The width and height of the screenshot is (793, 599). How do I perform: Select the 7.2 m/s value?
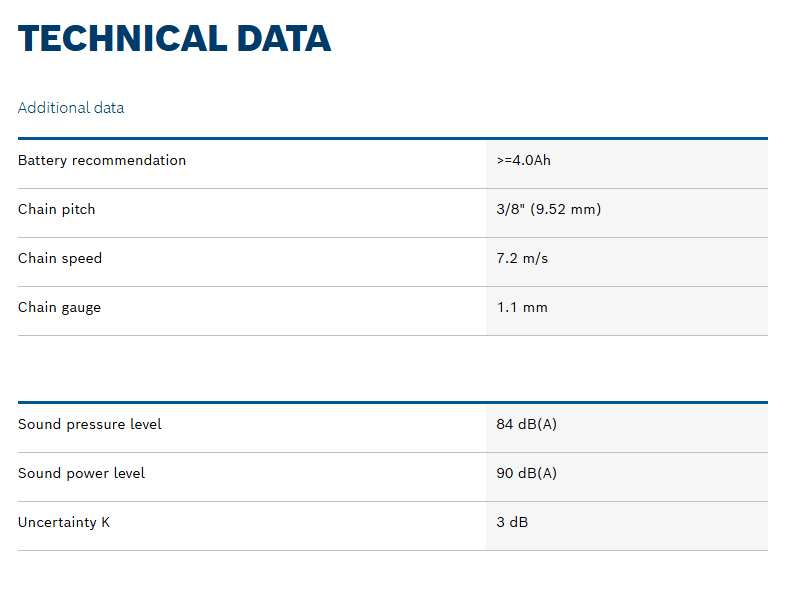tap(522, 258)
